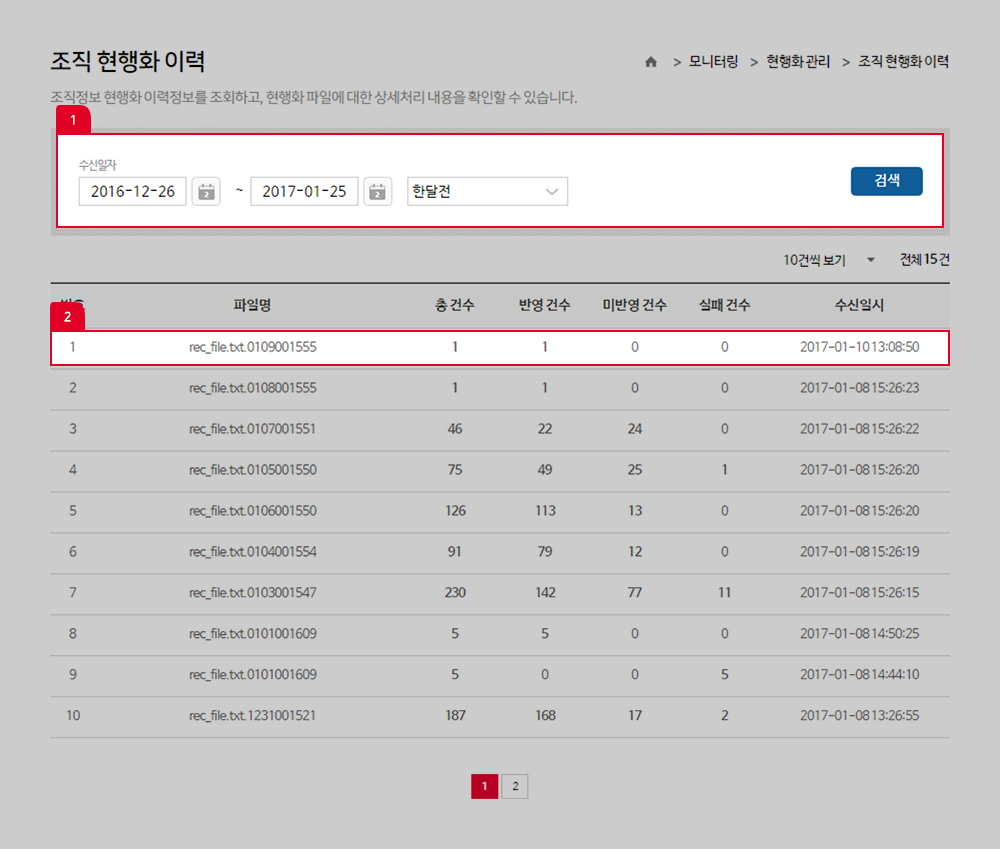Select file rec_file.txt.0101001609 in row 9

253,674
